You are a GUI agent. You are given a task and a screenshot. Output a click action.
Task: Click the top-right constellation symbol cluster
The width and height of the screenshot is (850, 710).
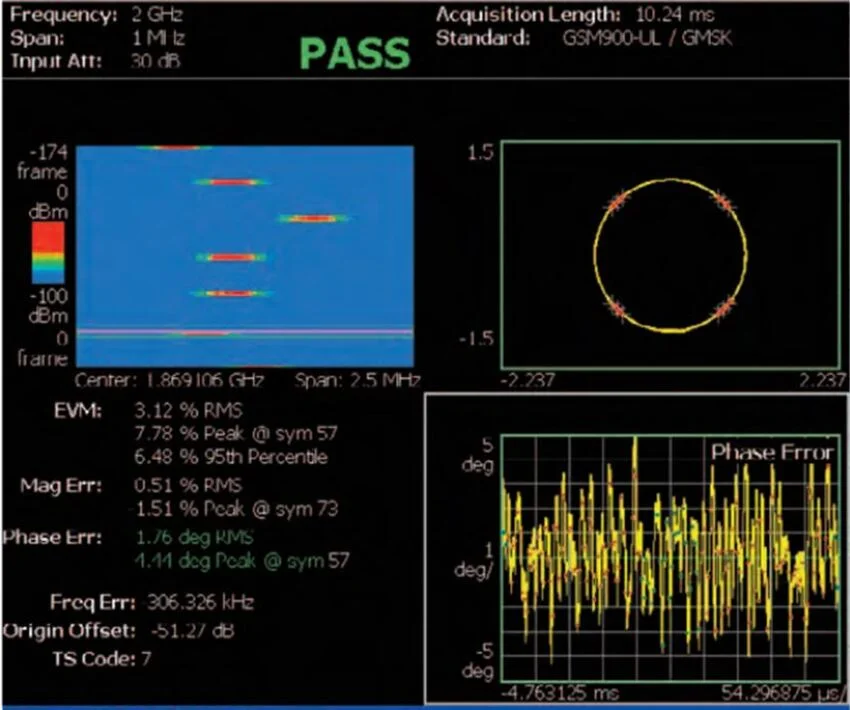723,201
